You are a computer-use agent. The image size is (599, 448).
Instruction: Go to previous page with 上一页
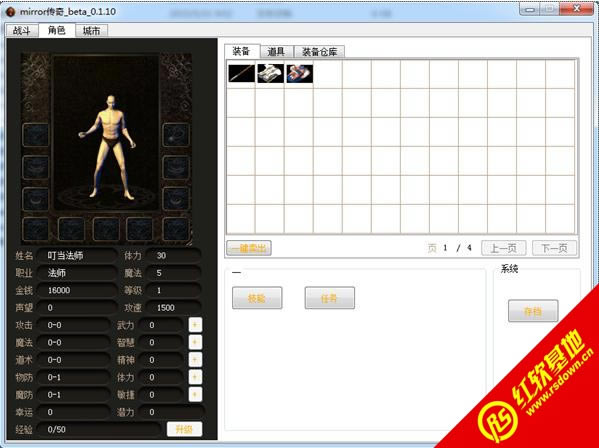point(503,248)
